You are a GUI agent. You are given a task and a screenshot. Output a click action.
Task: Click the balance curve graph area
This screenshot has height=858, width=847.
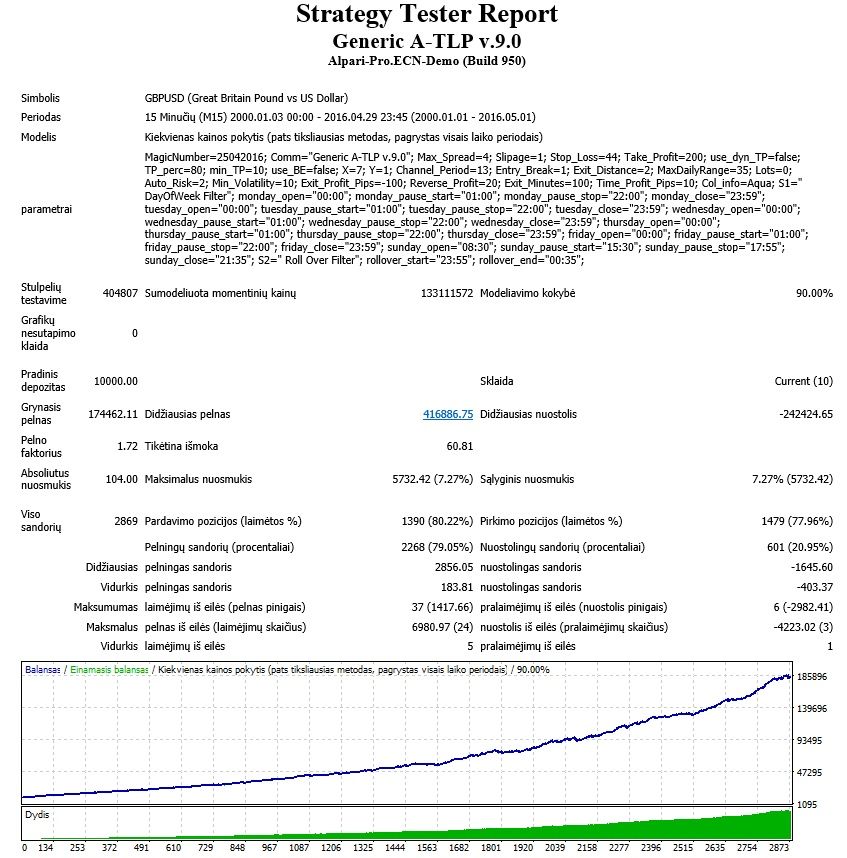[407, 733]
